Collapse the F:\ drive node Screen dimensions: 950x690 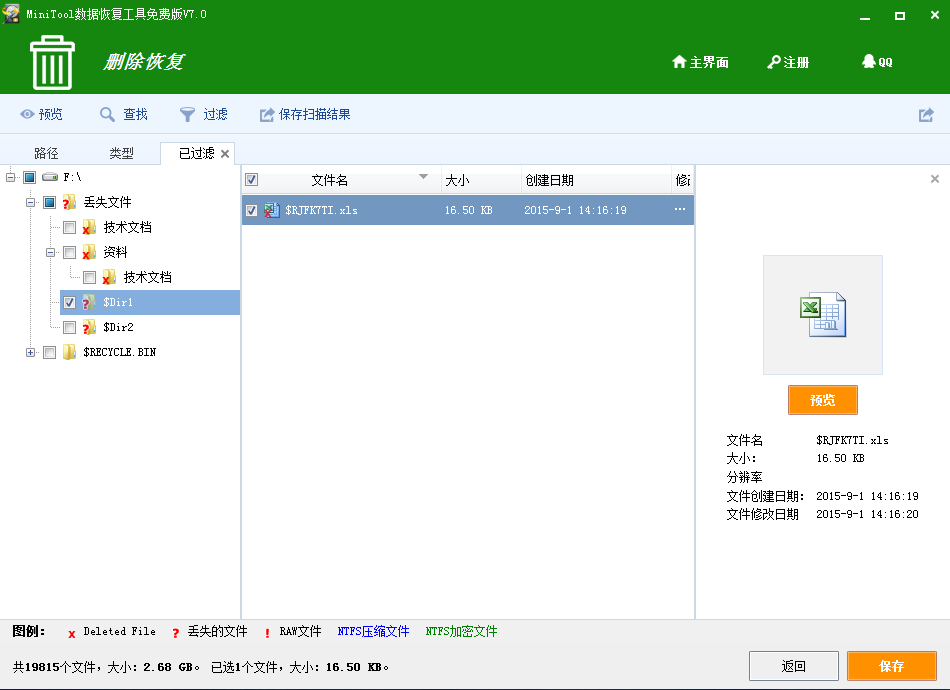pos(10,177)
